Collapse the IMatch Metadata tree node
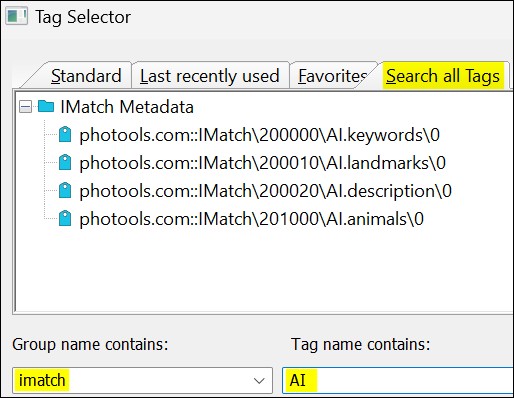 tap(25, 107)
